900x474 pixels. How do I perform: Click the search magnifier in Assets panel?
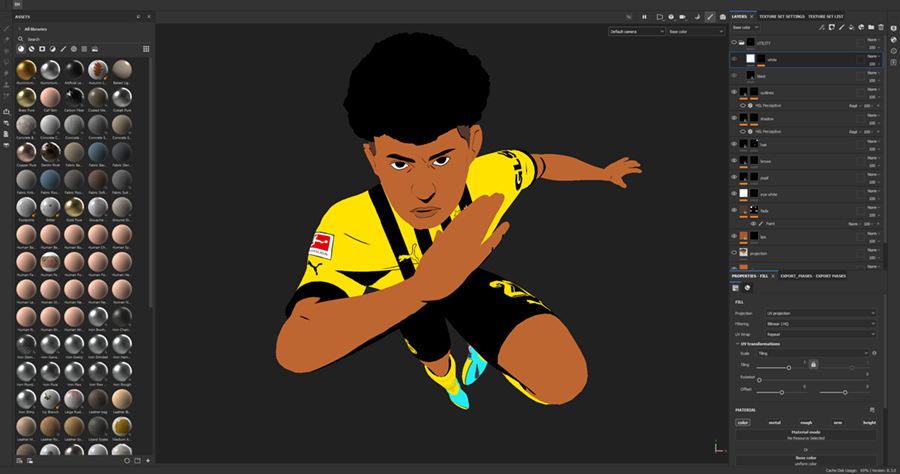21,39
